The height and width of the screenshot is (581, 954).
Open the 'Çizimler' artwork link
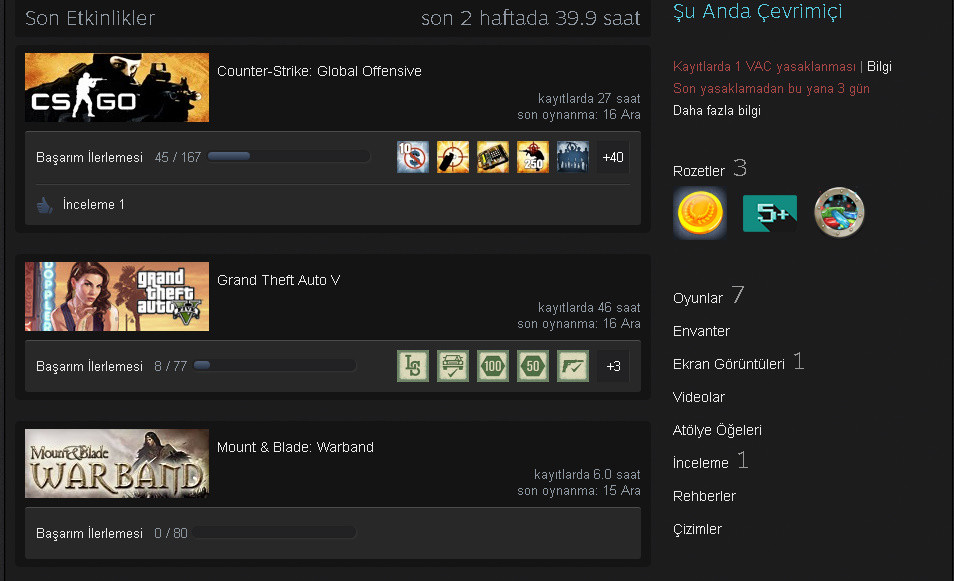point(697,529)
